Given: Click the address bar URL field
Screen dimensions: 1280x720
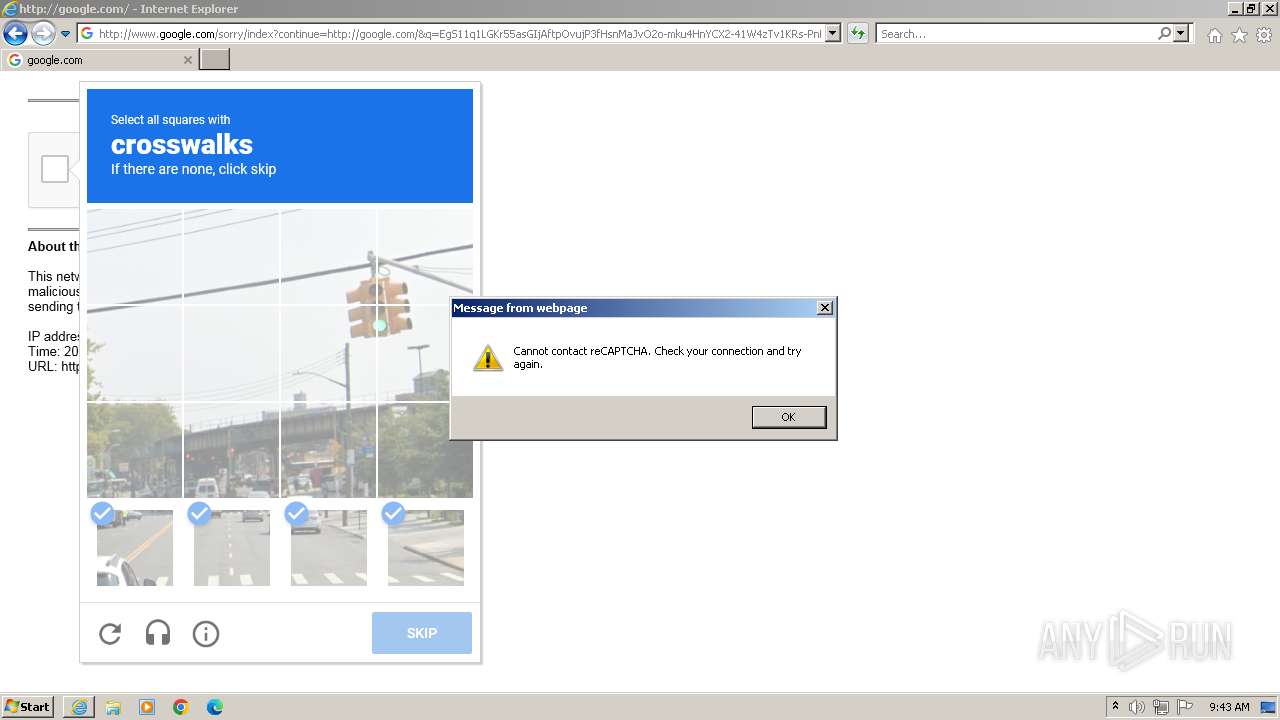Looking at the screenshot, I should click(x=459, y=34).
